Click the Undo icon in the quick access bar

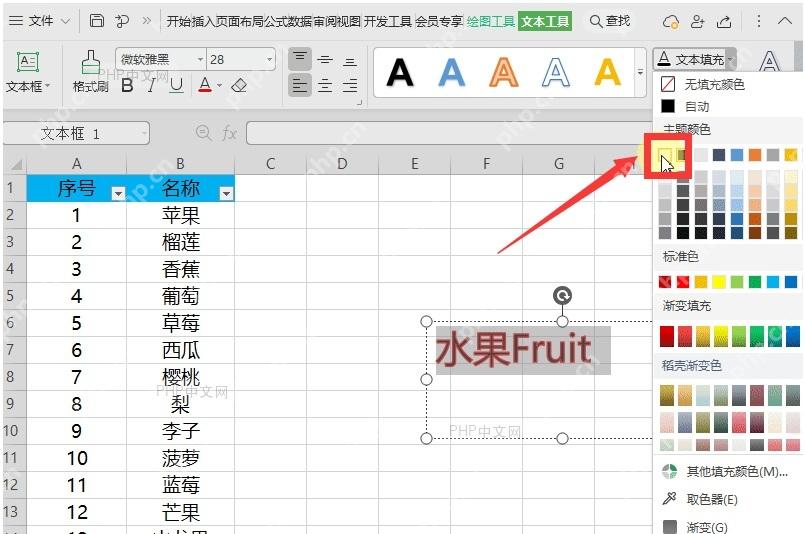coord(122,21)
